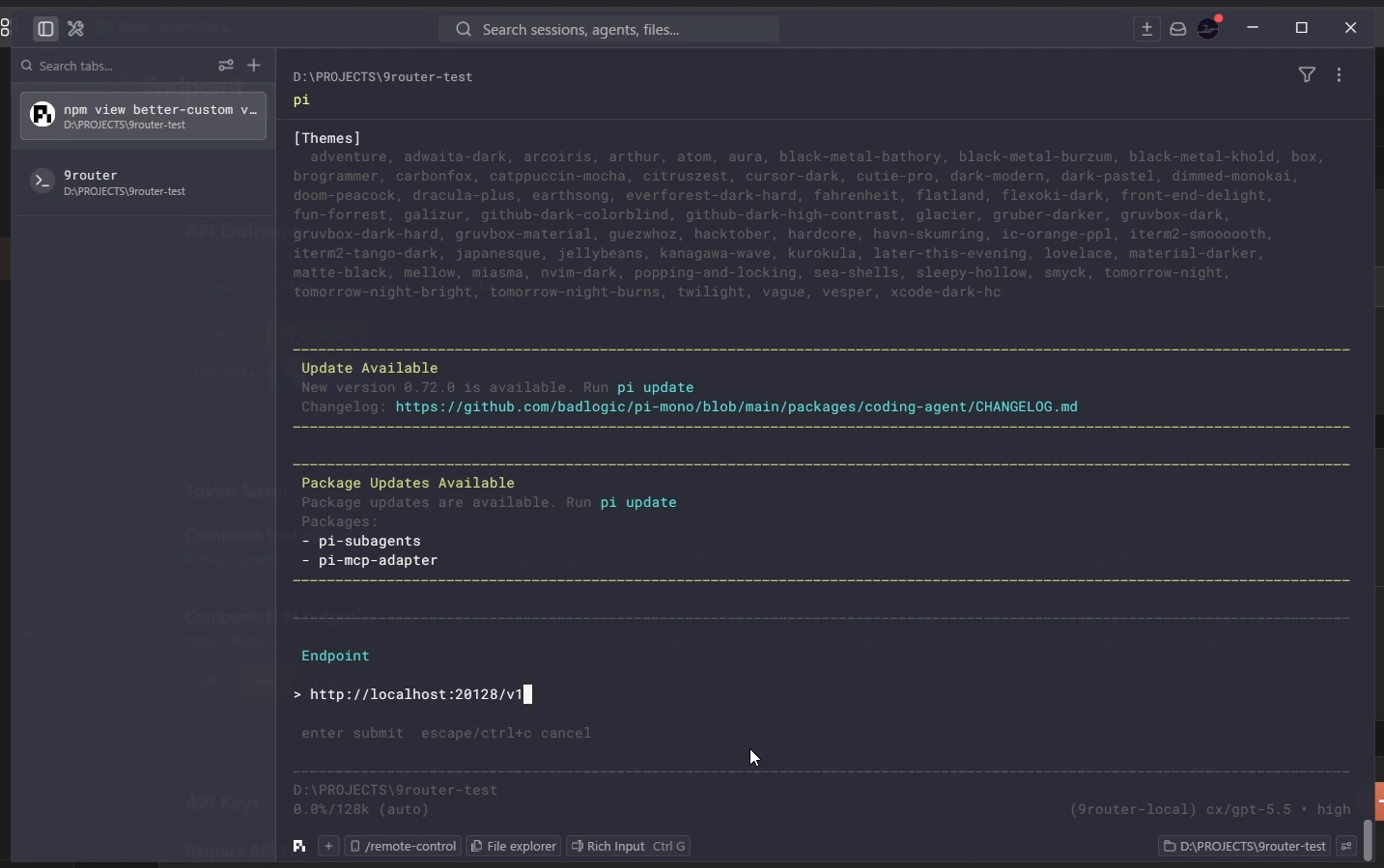Click 'pi update' in Package Updates box
1384x868 pixels.
(638, 503)
